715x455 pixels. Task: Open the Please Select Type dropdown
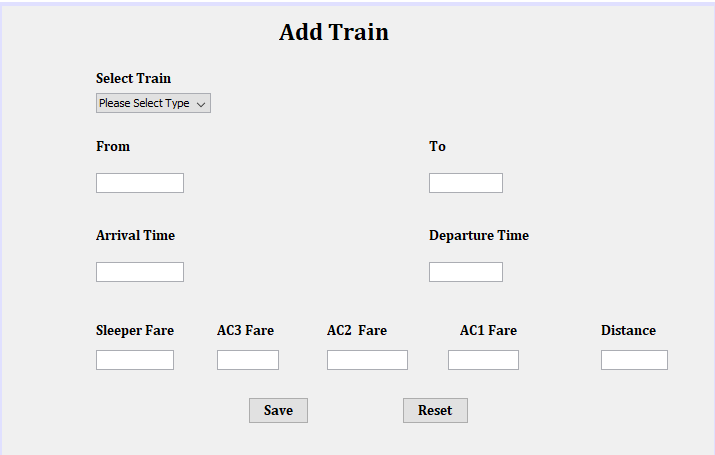pyautogui.click(x=153, y=103)
